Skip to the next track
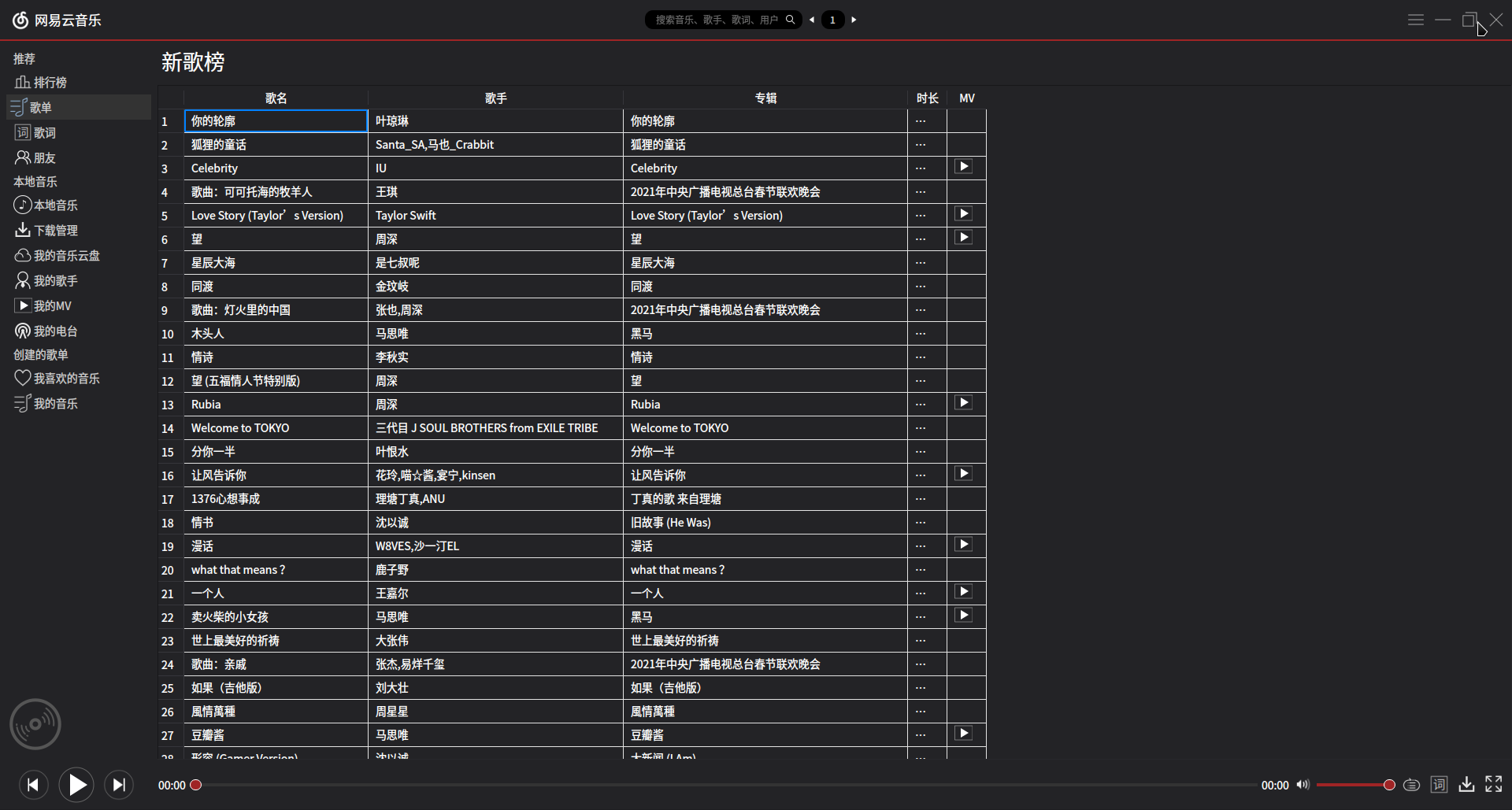The width and height of the screenshot is (1512, 810). pyautogui.click(x=119, y=785)
